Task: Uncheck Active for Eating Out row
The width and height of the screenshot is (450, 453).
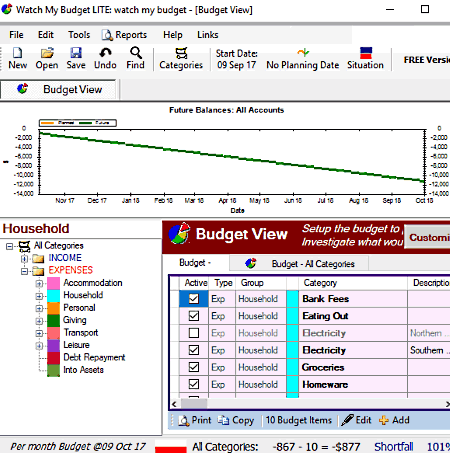Action: (x=194, y=316)
